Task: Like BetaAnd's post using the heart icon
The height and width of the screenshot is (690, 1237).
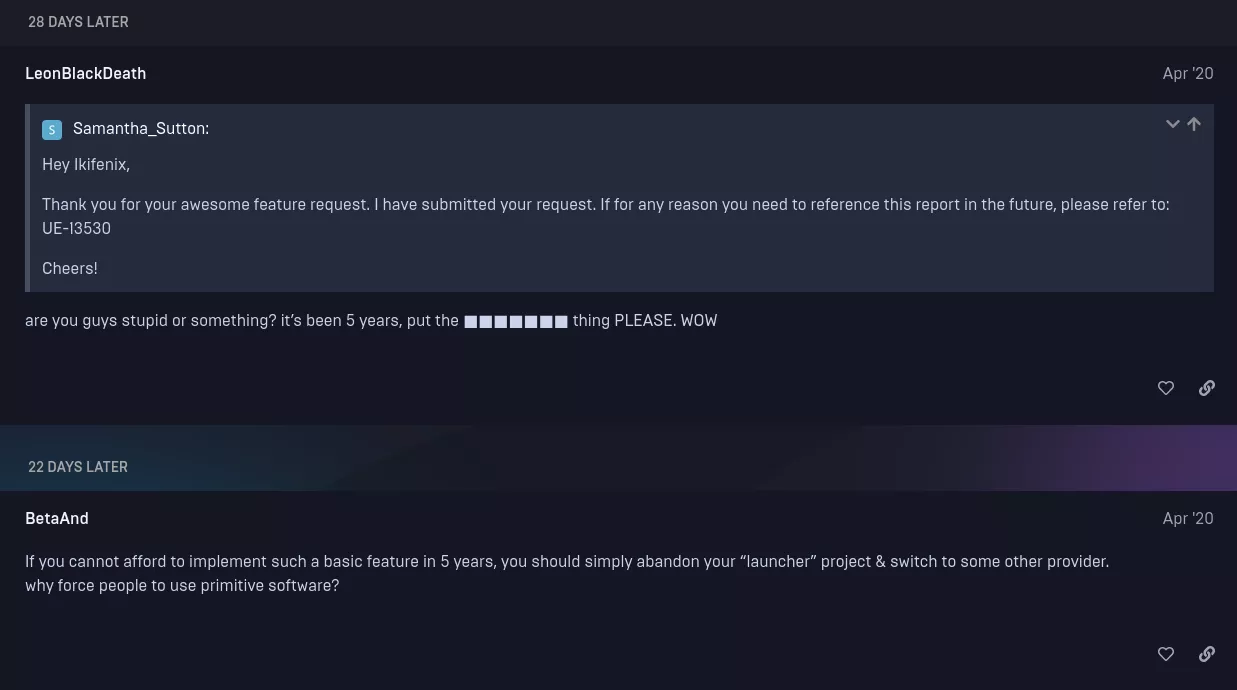Action: 1166,654
